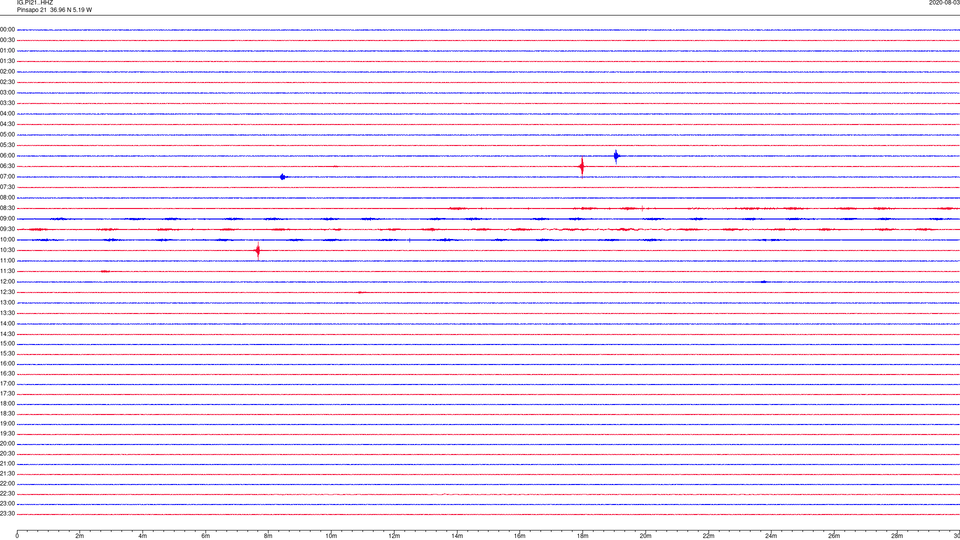Viewport: 960px width, 540px height.
Task: Click the 22m tick label on the time axis
Action: tap(708, 536)
